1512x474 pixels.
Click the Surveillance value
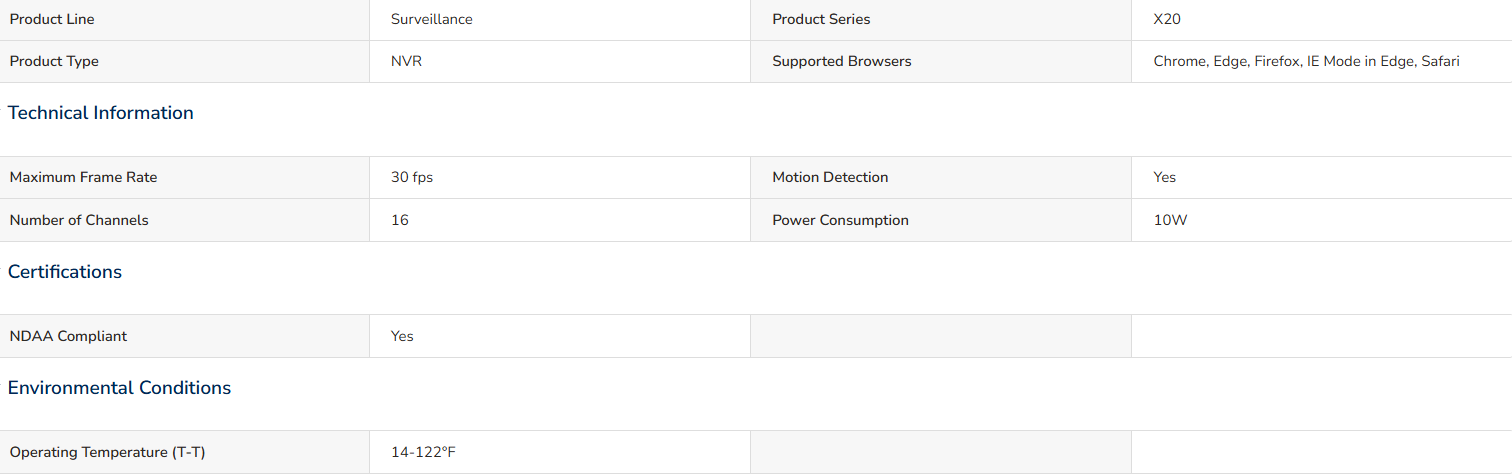click(432, 19)
